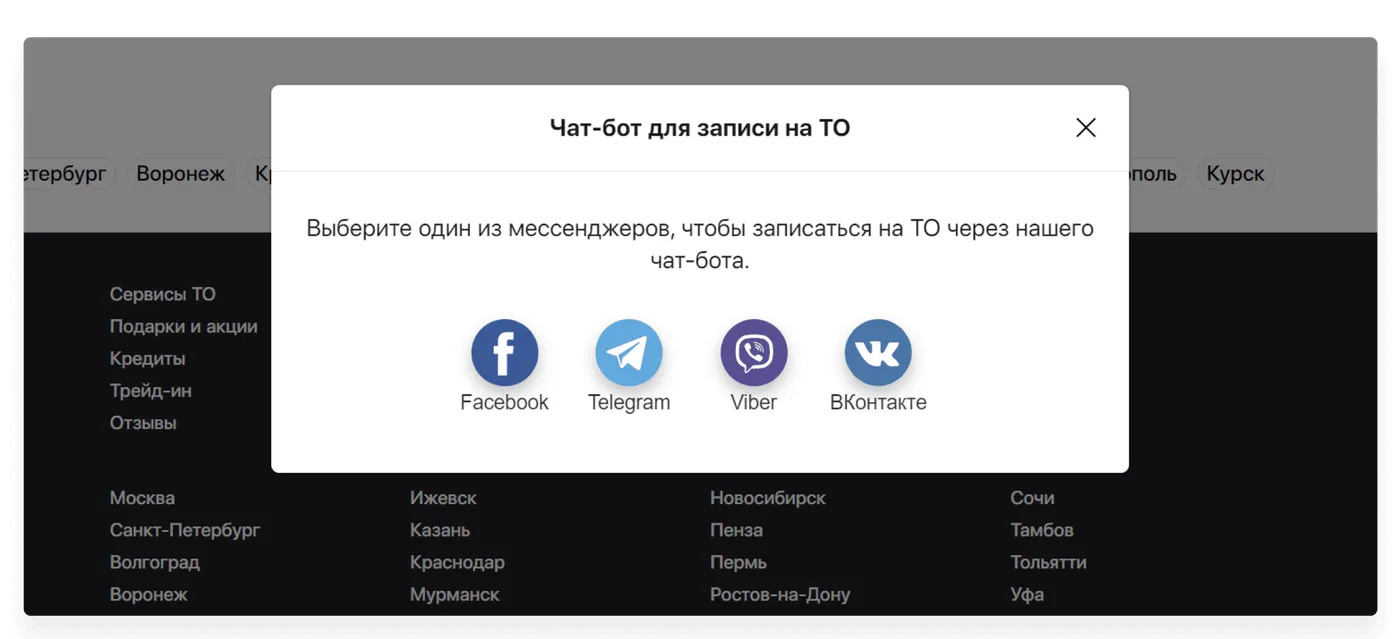Image resolution: width=1400 pixels, height=639 pixels.
Task: Choose Воронеж in the footer city list
Action: [x=149, y=594]
